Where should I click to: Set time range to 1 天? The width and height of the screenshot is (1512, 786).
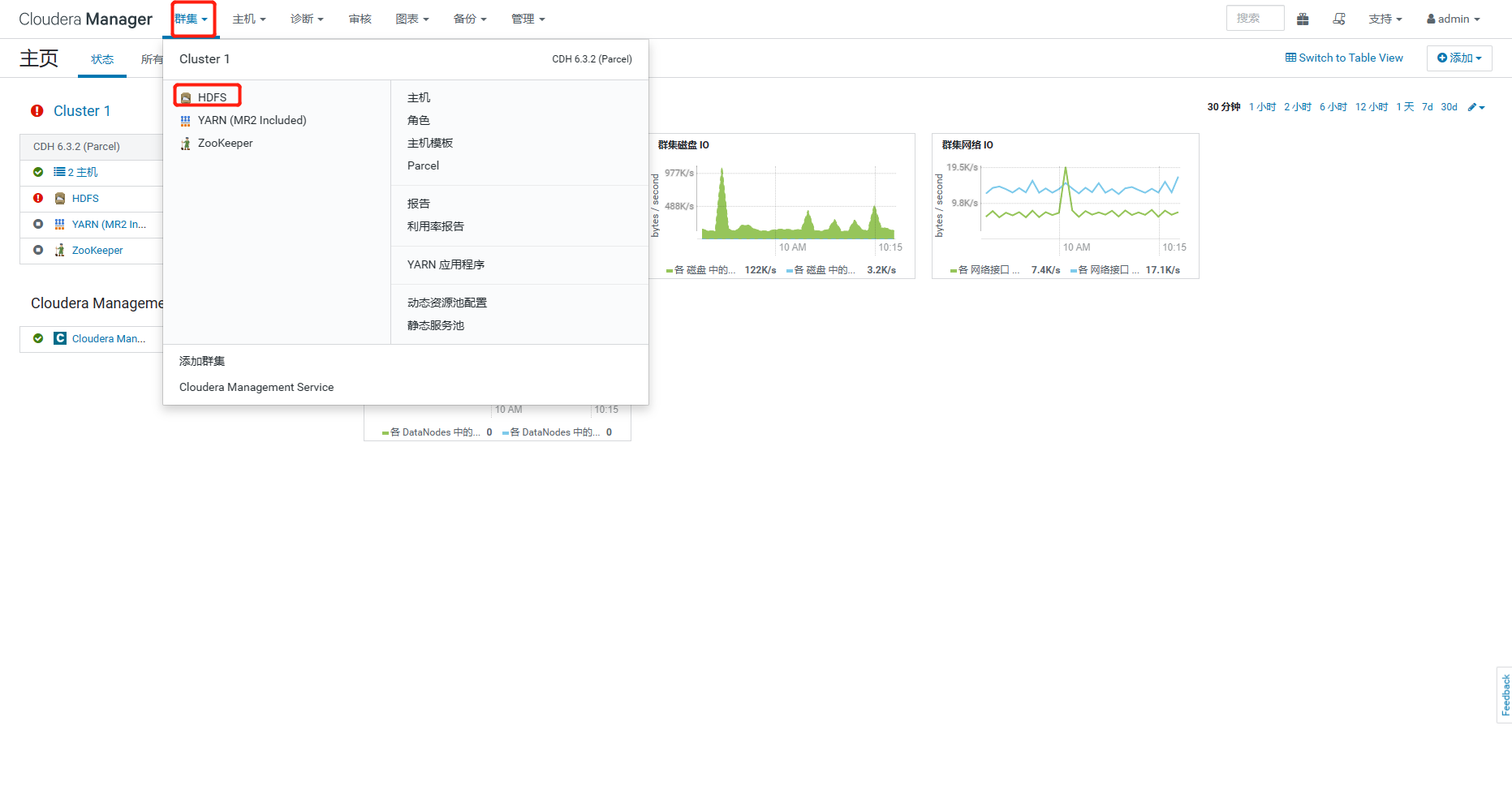pos(1405,107)
